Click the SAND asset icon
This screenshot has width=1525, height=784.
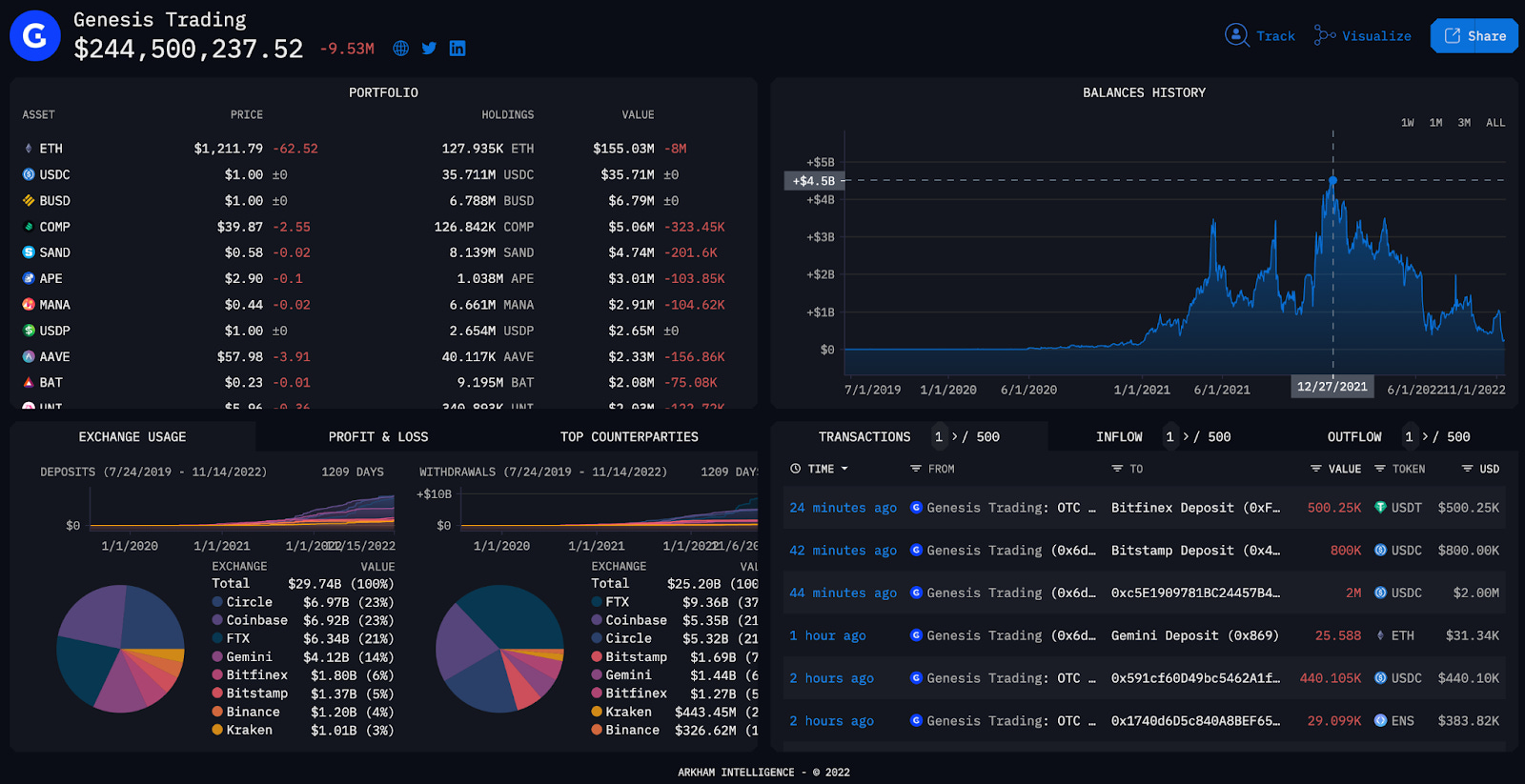coord(29,252)
